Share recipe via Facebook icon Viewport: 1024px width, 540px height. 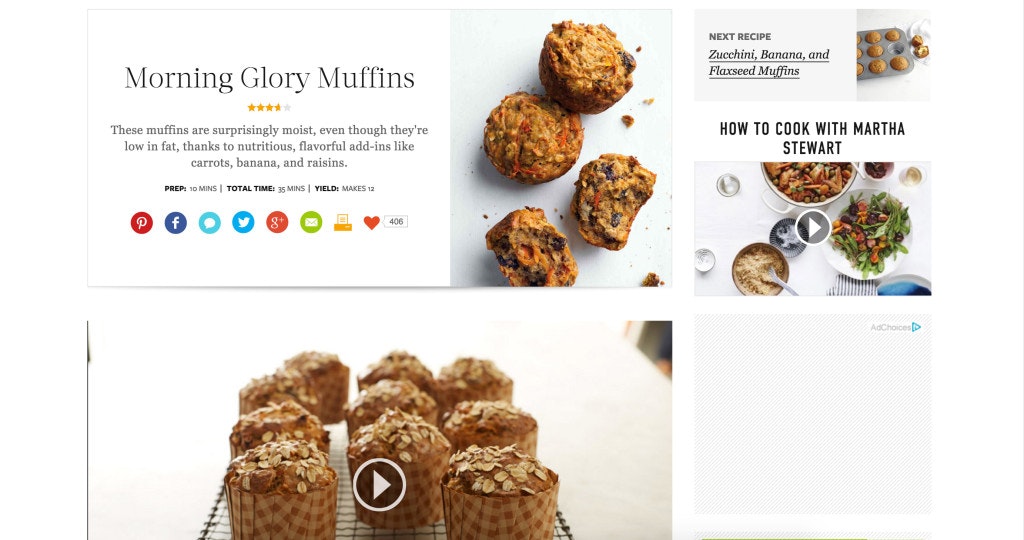pos(176,223)
